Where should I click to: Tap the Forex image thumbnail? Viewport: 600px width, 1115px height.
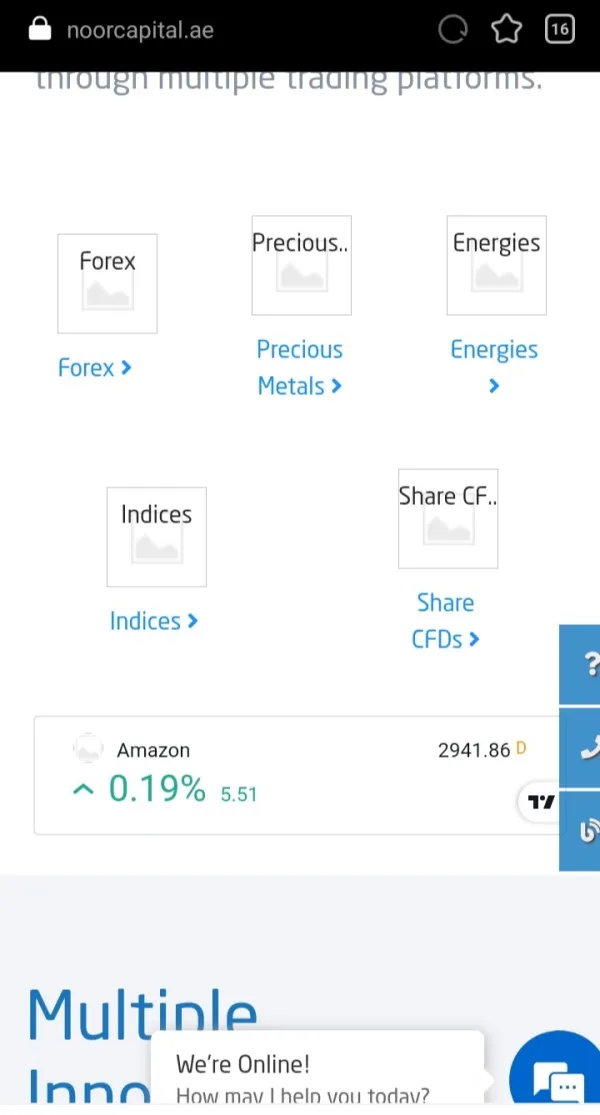pos(108,284)
